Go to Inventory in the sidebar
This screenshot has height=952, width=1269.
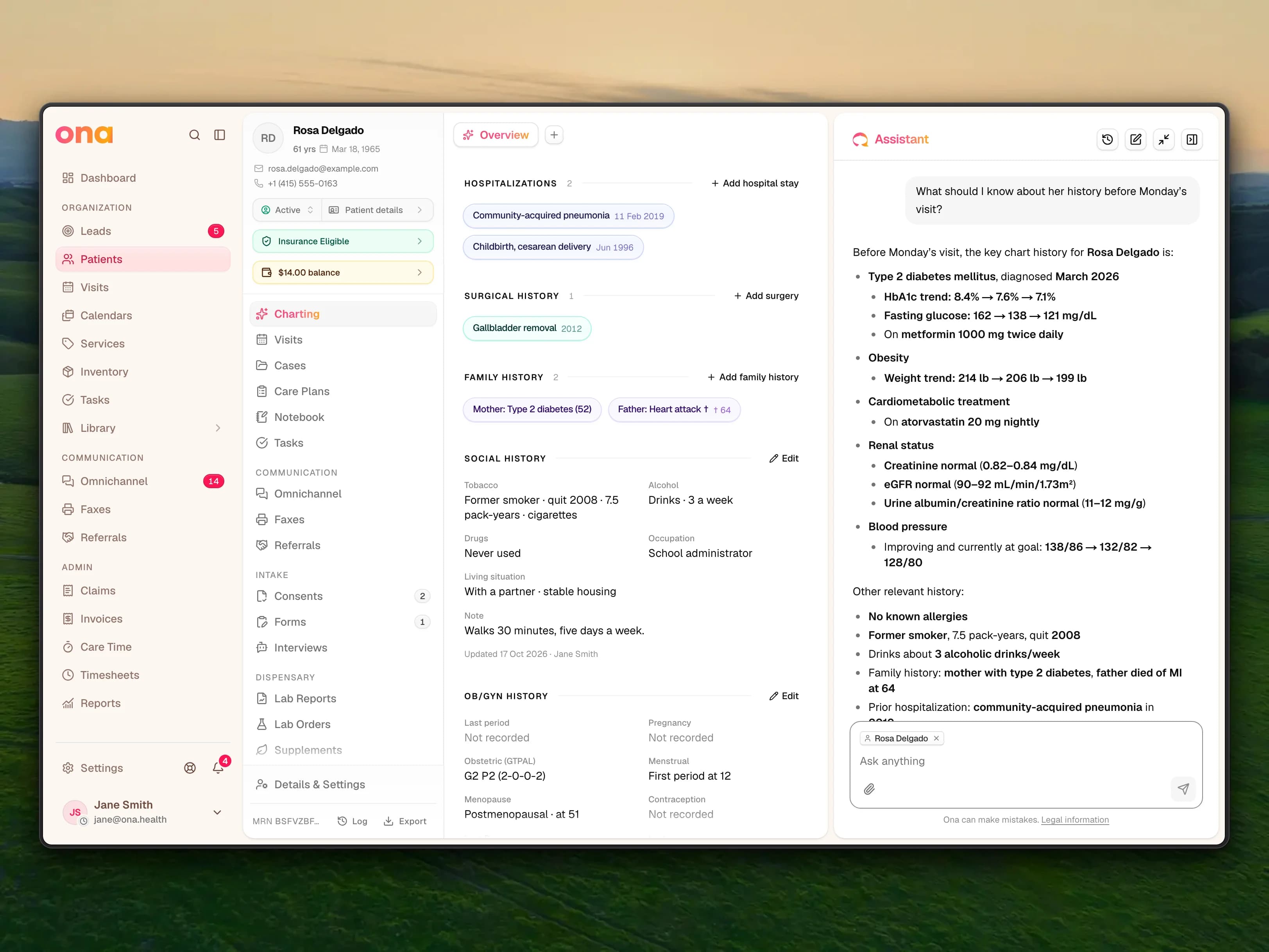[143, 372]
